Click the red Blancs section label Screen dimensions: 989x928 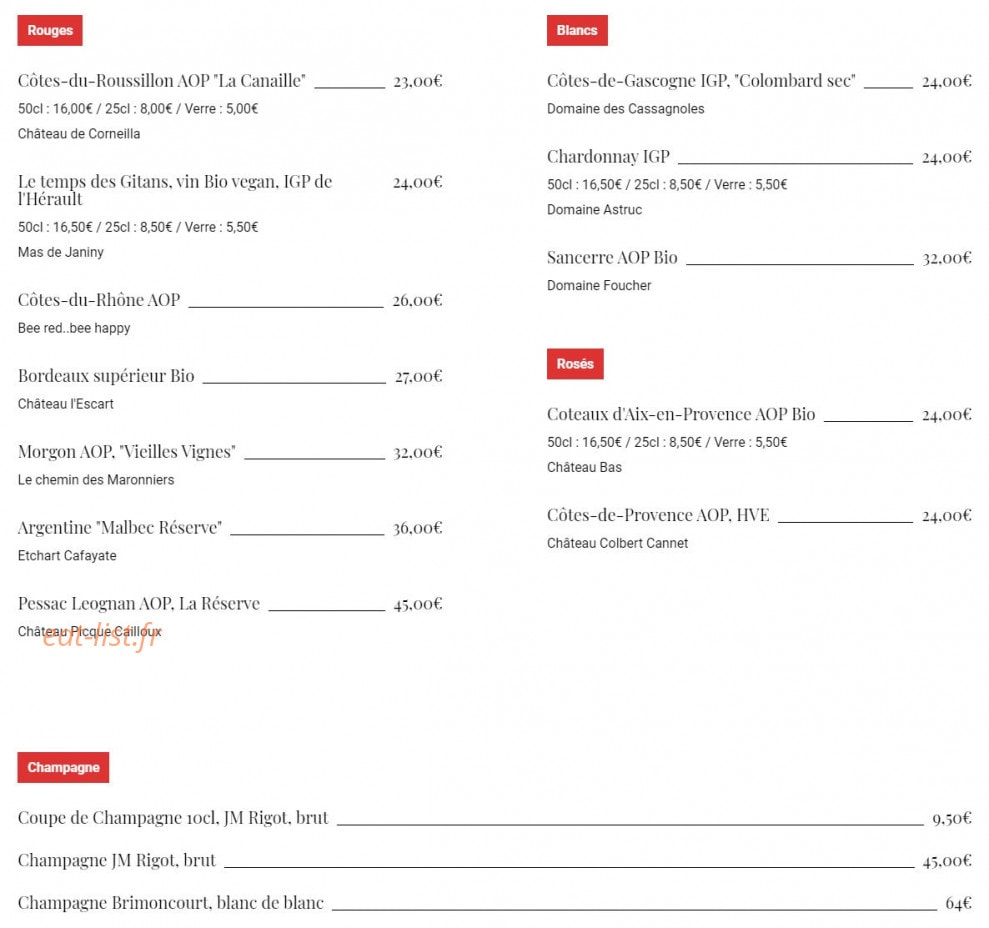pyautogui.click(x=576, y=30)
